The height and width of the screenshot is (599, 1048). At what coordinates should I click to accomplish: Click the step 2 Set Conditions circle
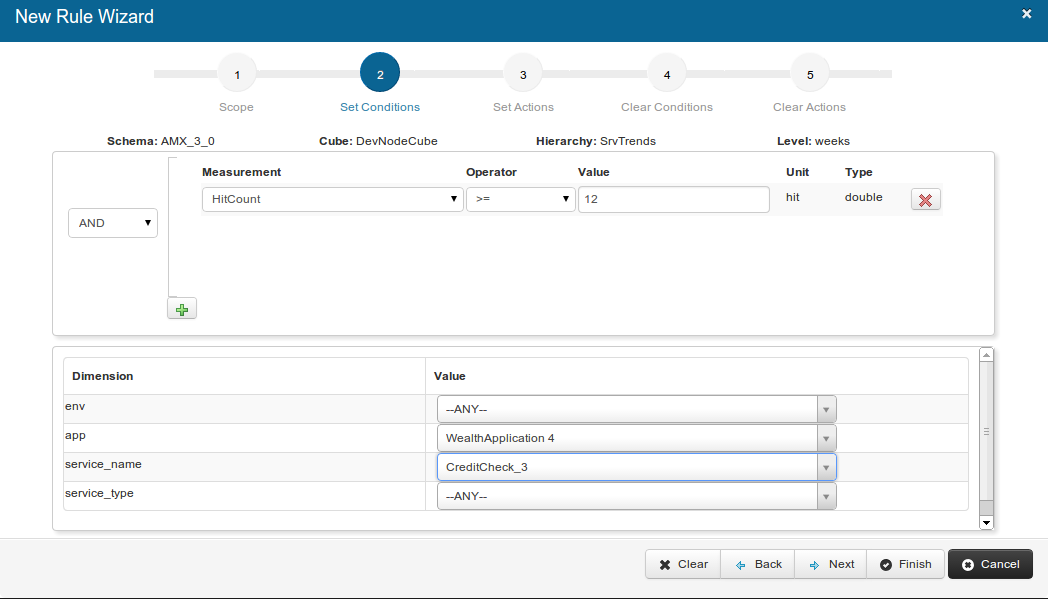point(380,74)
